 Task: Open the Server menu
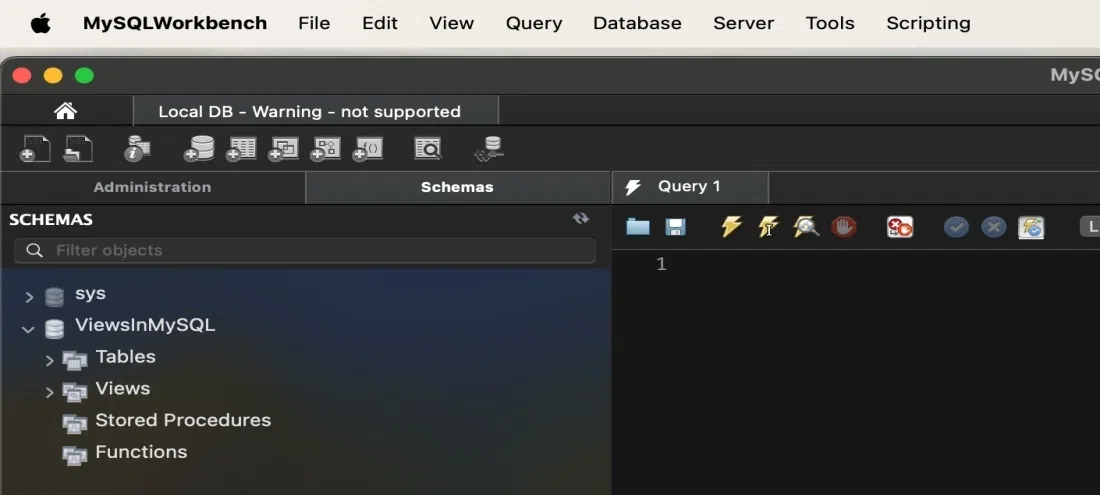click(x=744, y=23)
